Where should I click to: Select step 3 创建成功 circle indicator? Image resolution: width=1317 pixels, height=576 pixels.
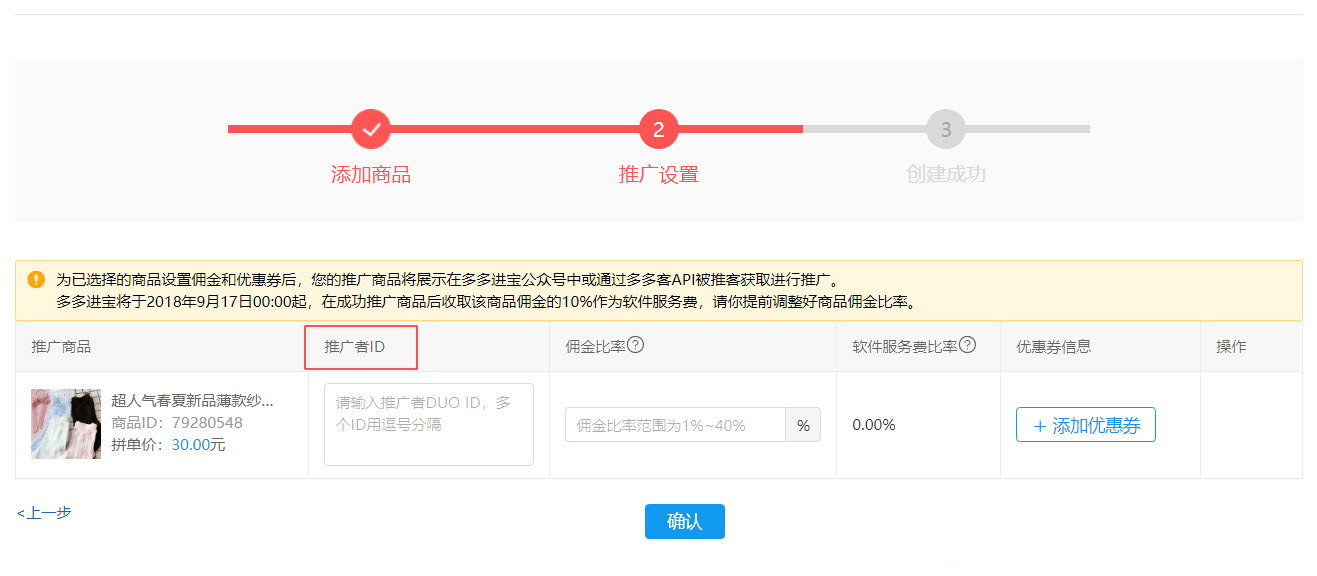(945, 128)
